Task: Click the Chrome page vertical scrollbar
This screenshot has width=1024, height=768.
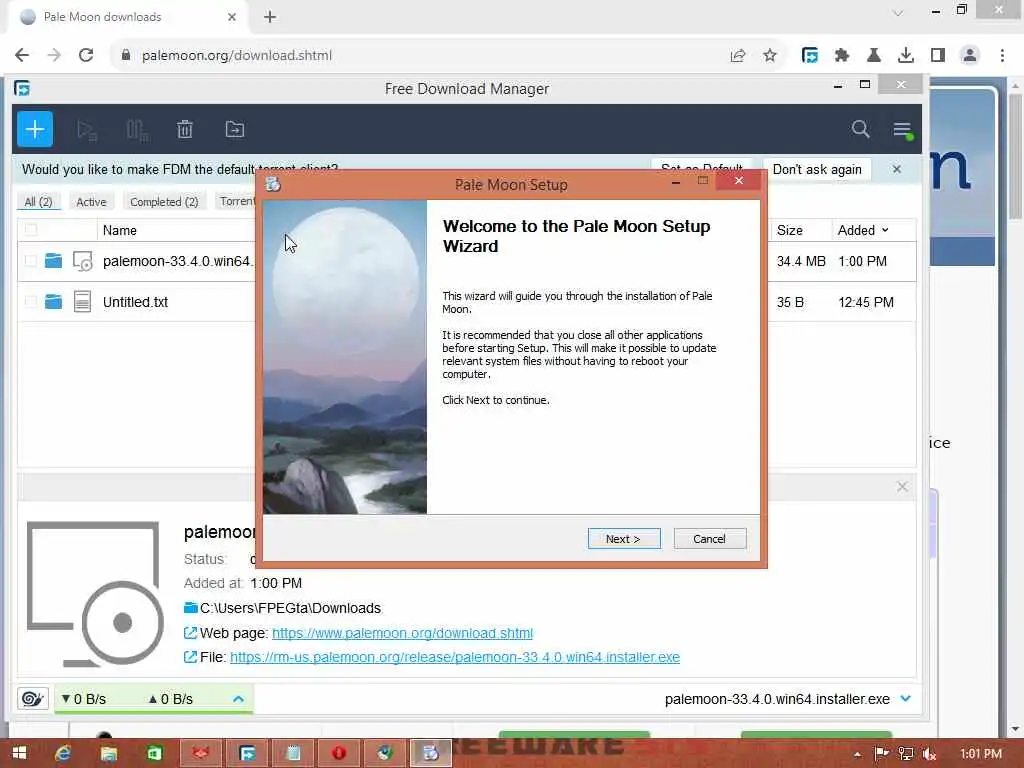Action: pos(1015,157)
